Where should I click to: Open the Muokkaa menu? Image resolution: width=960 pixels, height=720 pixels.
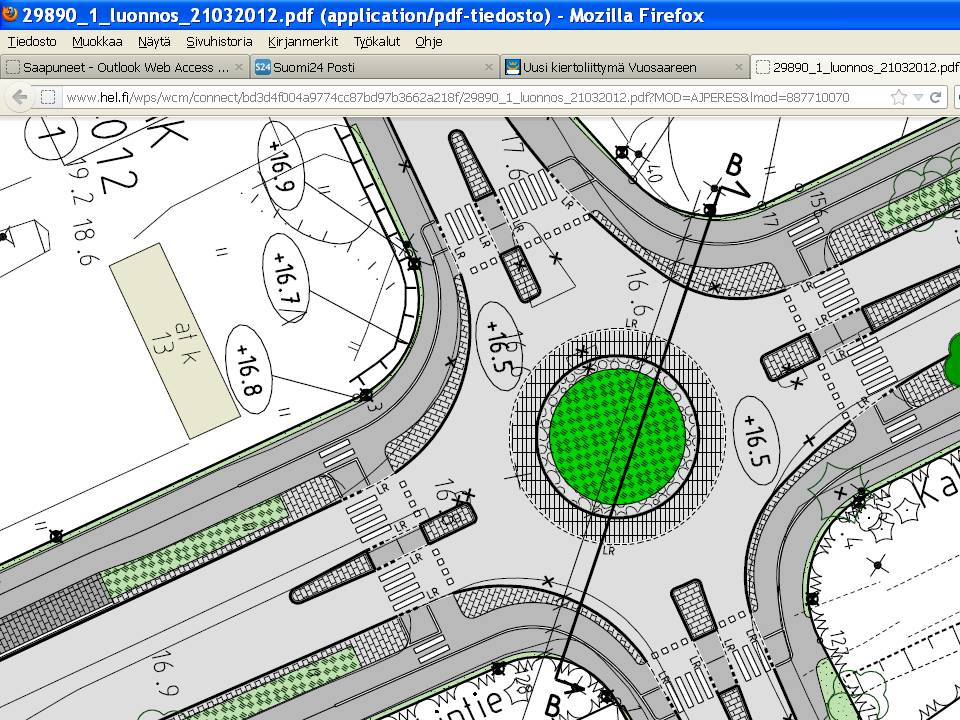pyautogui.click(x=97, y=42)
